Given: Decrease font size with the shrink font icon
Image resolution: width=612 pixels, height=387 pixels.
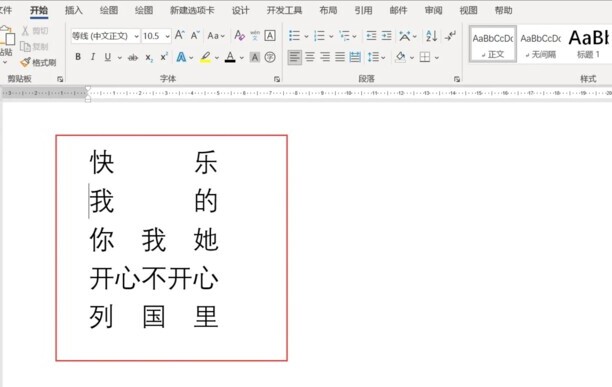Looking at the screenshot, I should [195, 36].
